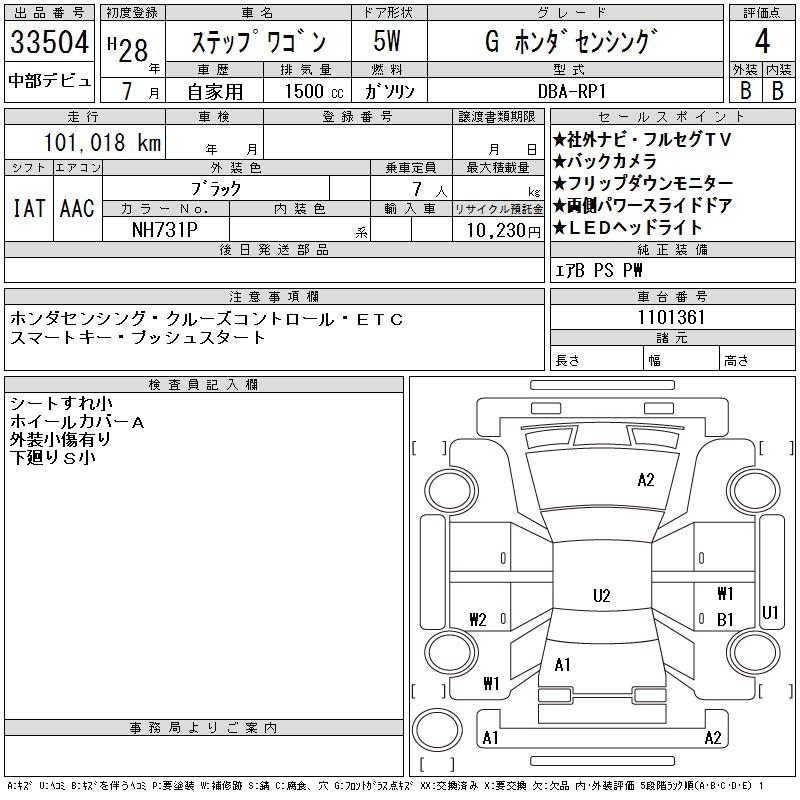Click the 事務局よりご案内 header
Image resolution: width=800 pixels, height=800 pixels.
pyautogui.click(x=203, y=728)
